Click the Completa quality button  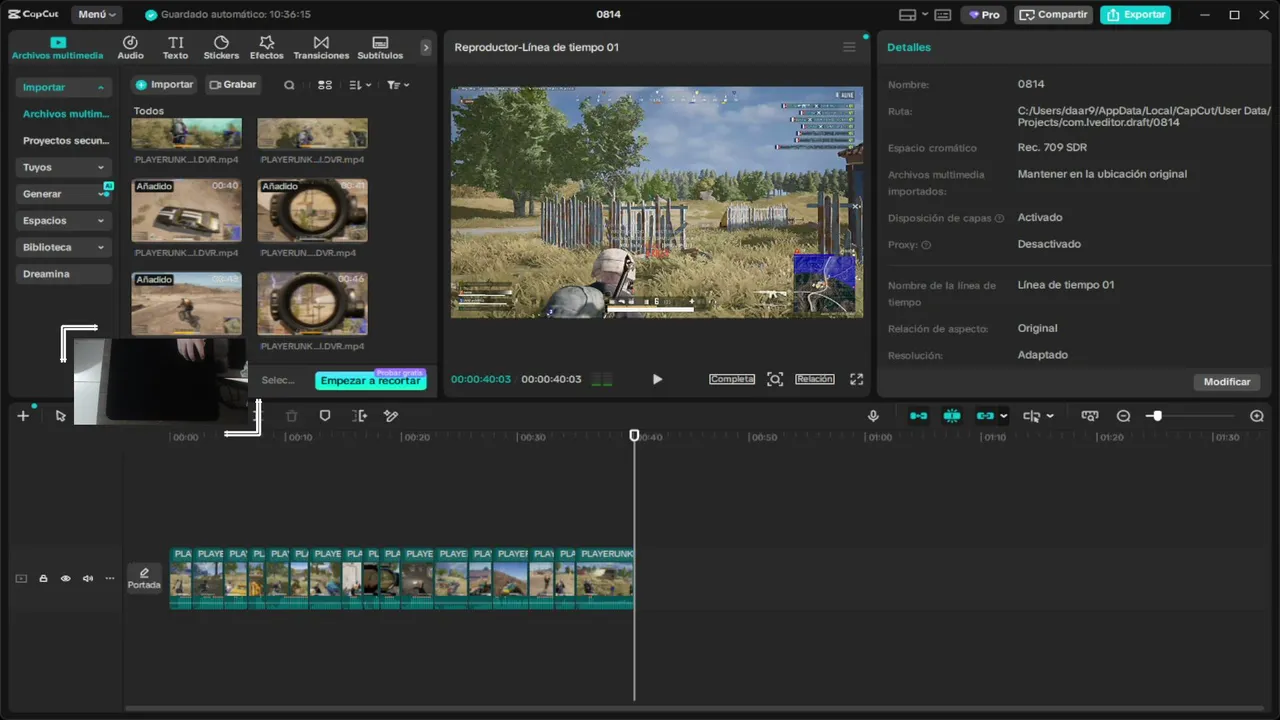(x=732, y=379)
